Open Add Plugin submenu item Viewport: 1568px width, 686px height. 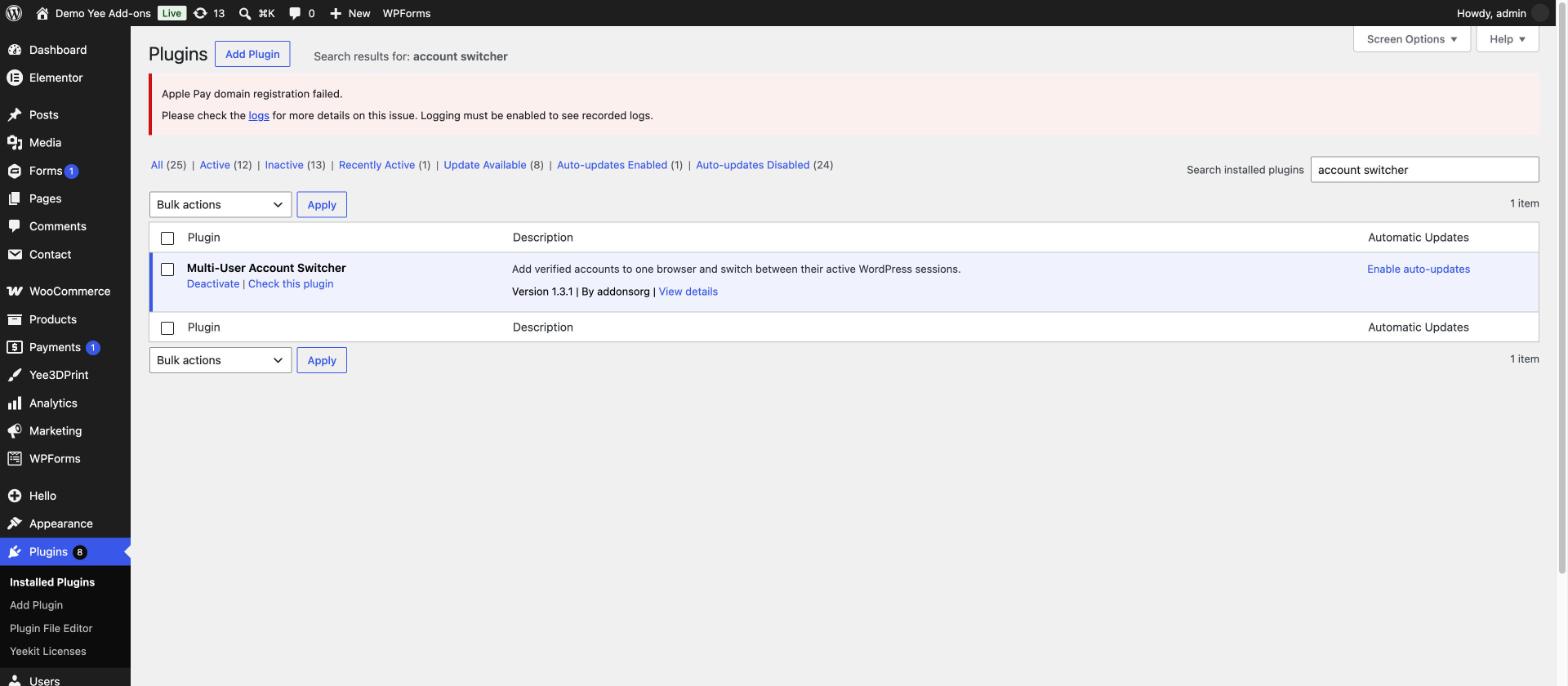36,605
